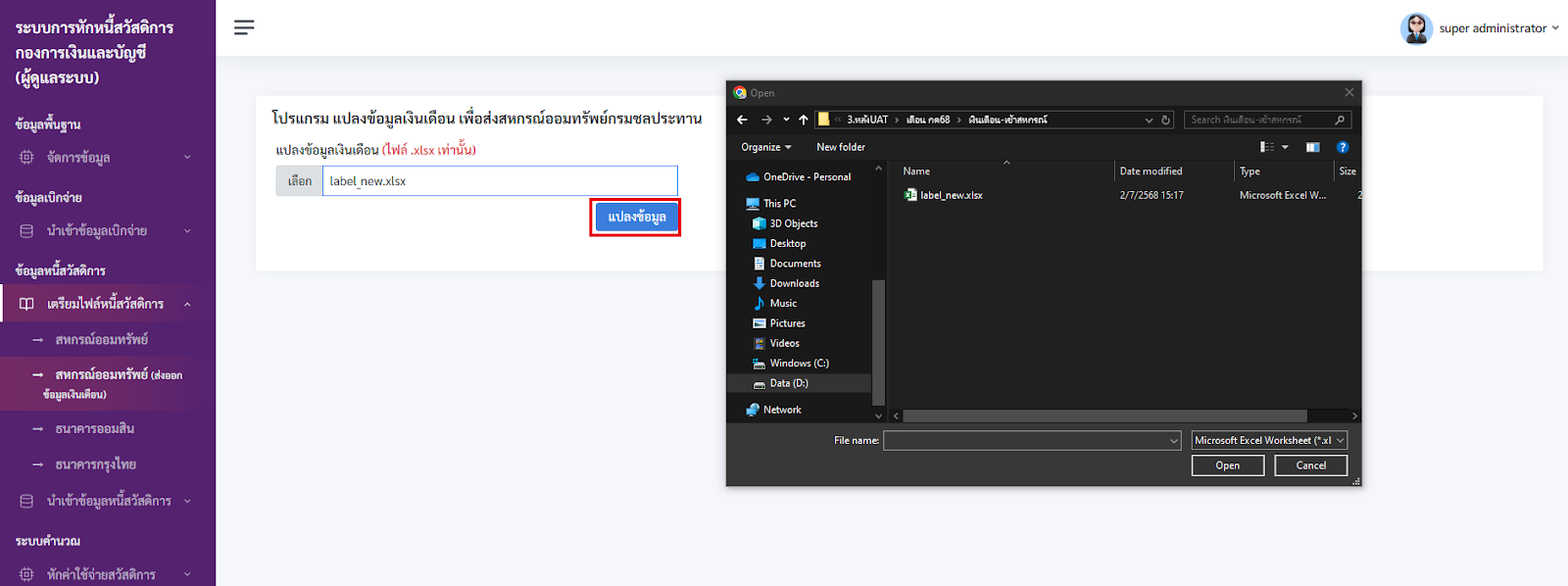Viewport: 1568px width, 586px height.
Task: Go up one folder level
Action: (x=804, y=120)
